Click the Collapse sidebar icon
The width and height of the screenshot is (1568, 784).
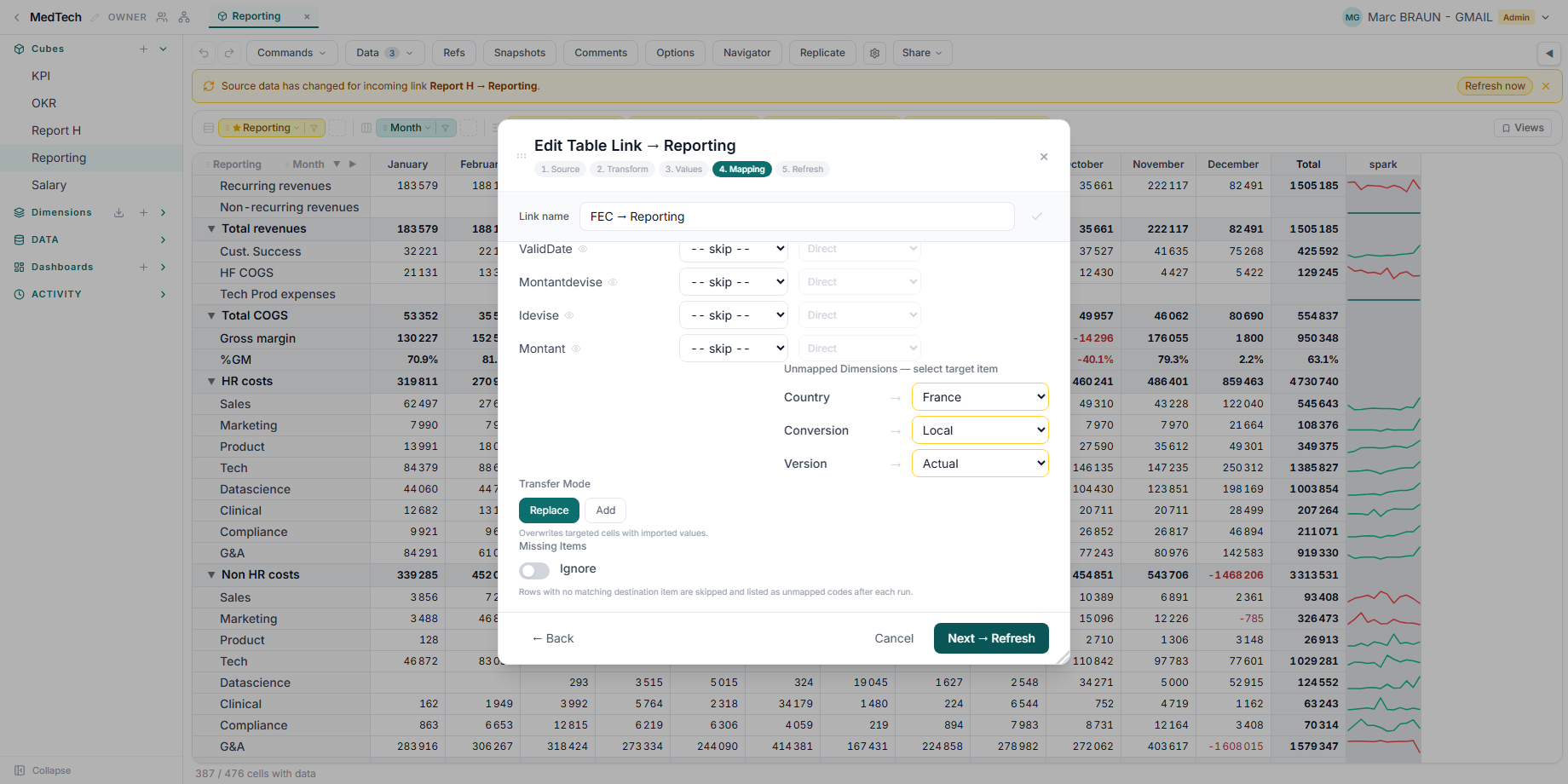(x=20, y=770)
